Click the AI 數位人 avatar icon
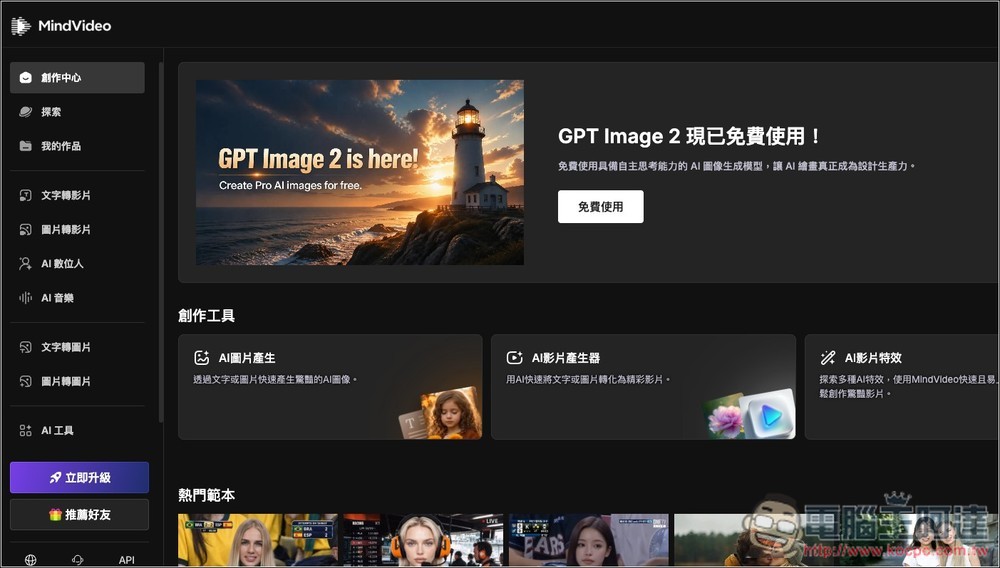 tap(26, 263)
